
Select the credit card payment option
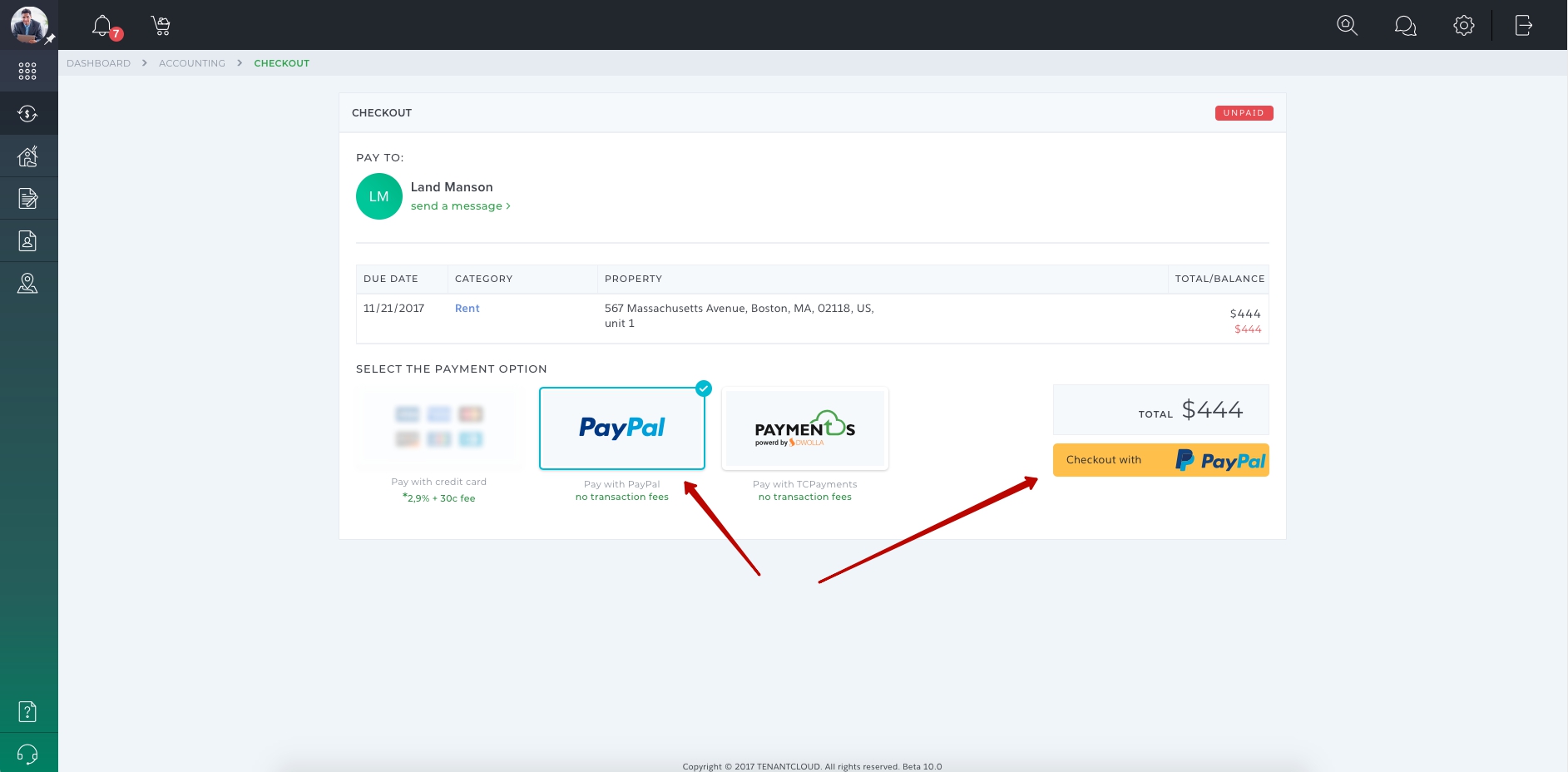tap(439, 428)
